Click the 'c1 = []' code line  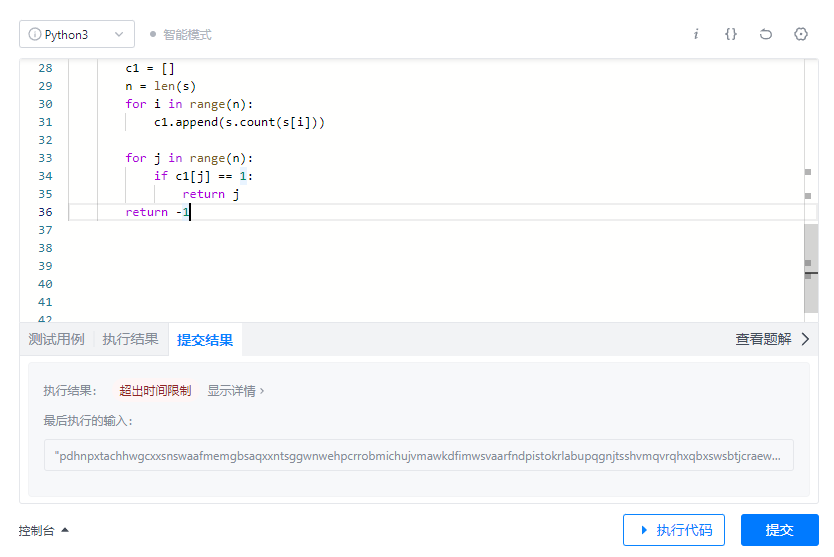click(150, 68)
